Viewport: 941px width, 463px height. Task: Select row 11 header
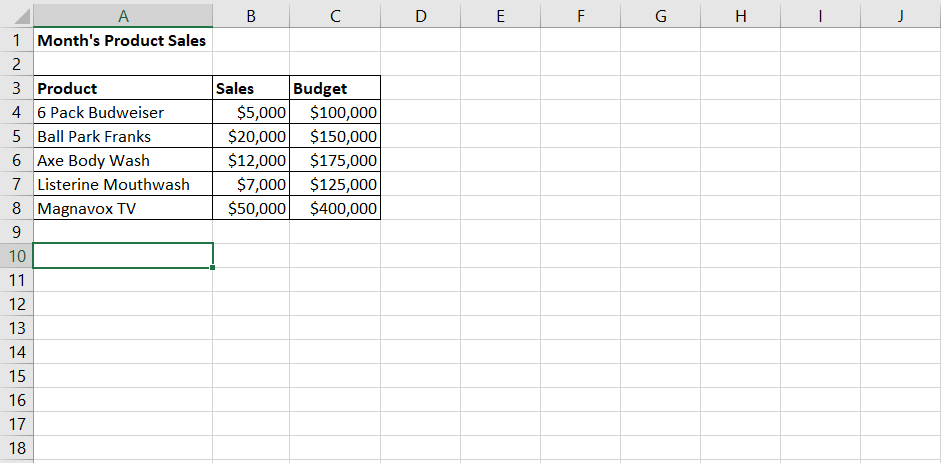pos(17,280)
